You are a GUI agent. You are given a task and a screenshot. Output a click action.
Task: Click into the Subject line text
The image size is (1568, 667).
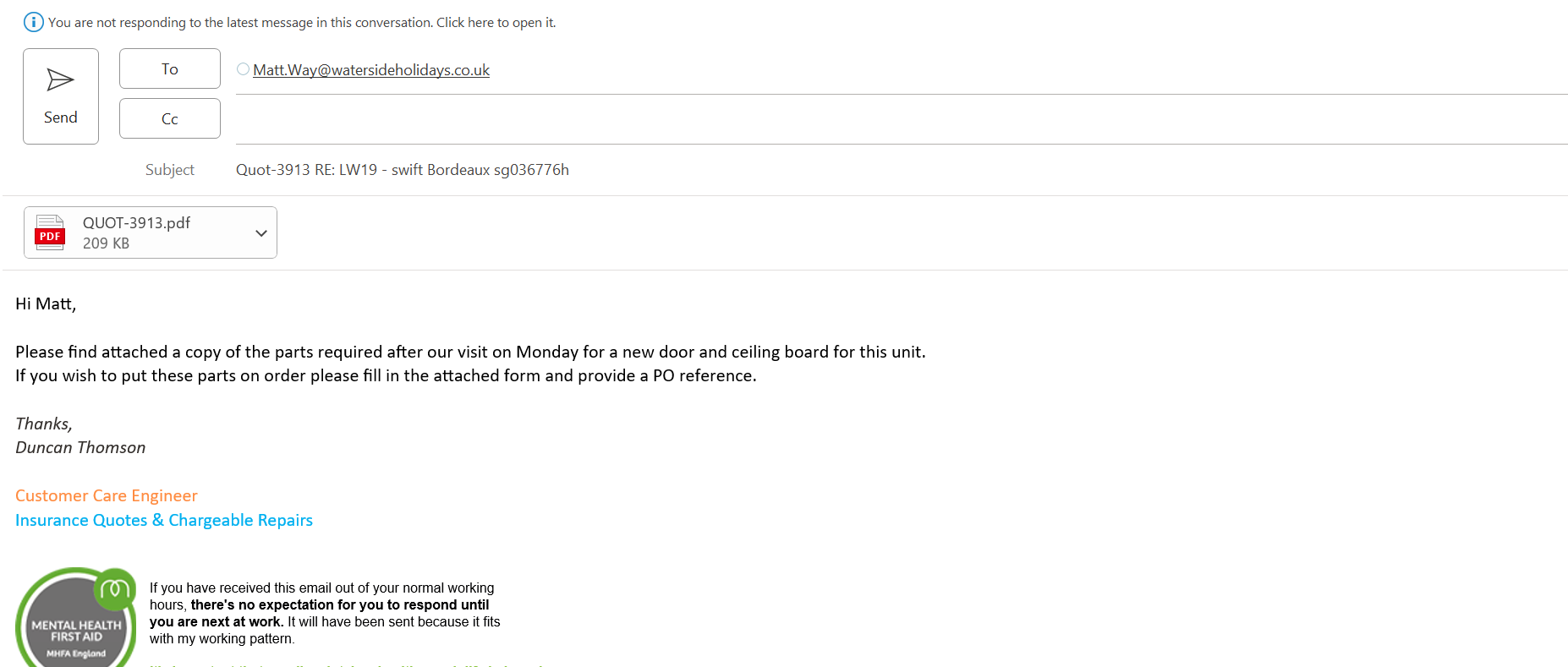point(402,170)
